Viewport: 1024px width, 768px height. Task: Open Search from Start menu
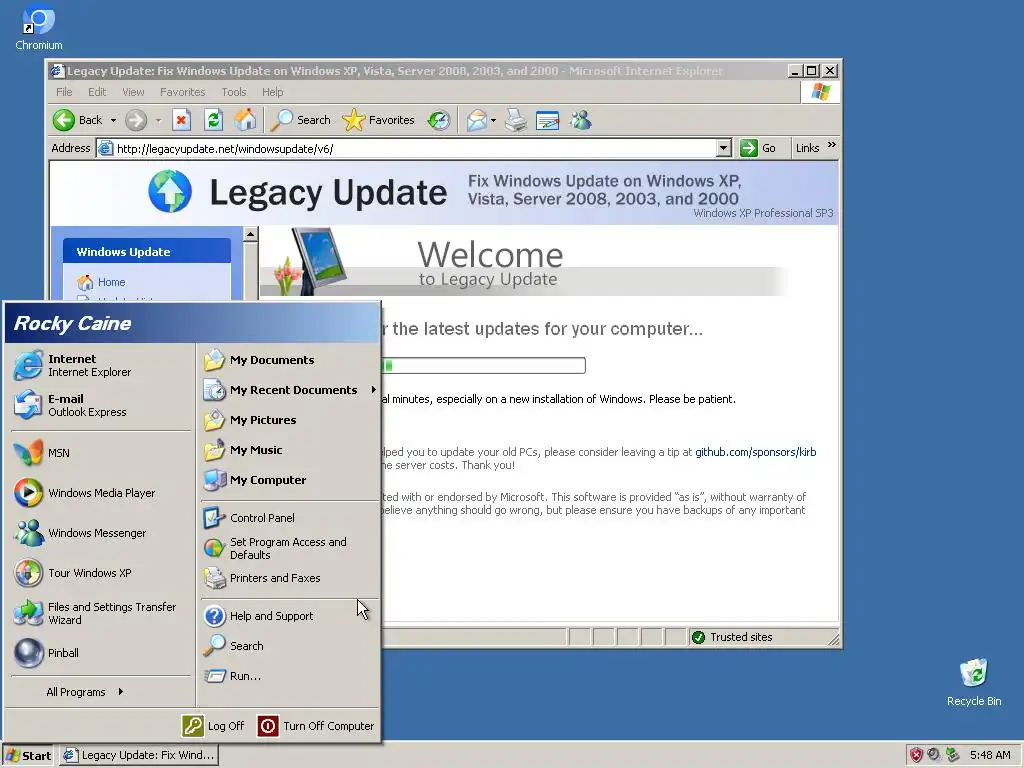pos(289,646)
